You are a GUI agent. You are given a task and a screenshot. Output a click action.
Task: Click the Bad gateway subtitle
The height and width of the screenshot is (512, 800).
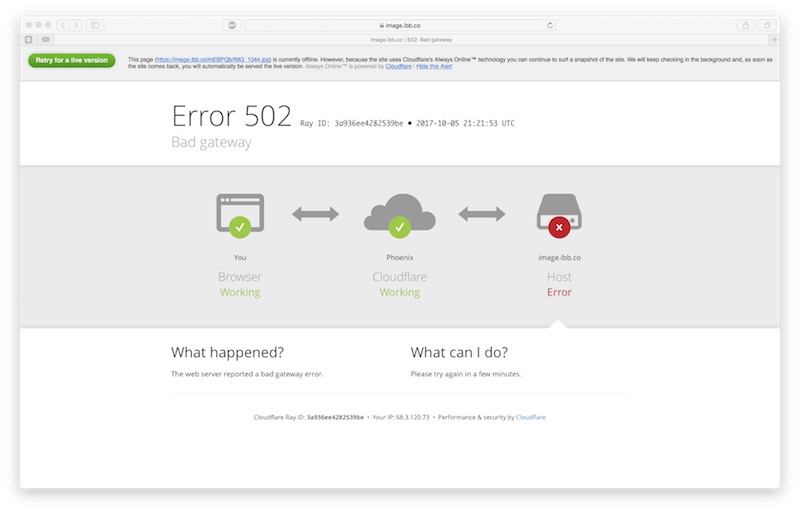(x=211, y=142)
